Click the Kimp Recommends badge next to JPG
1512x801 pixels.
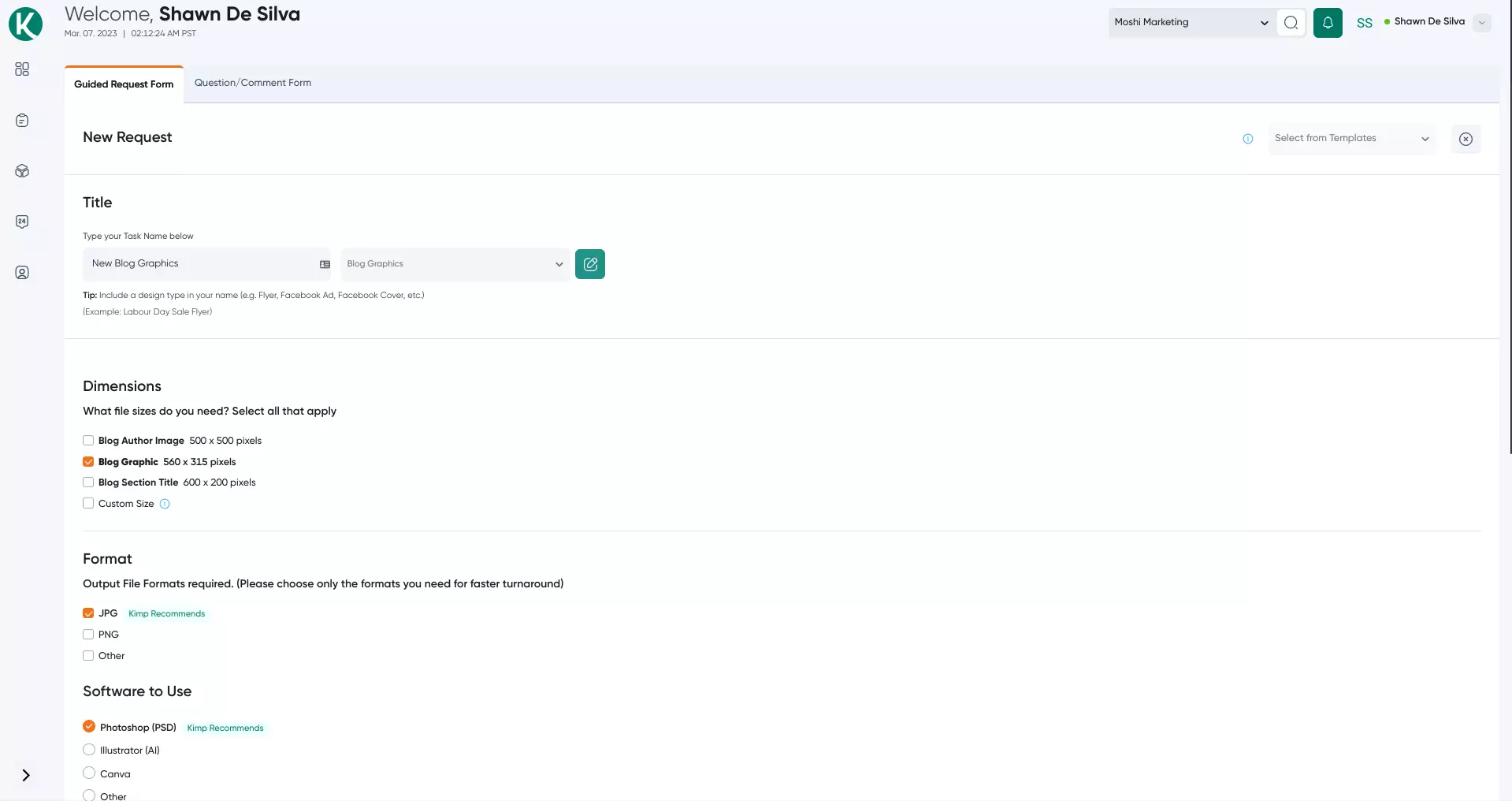[166, 613]
